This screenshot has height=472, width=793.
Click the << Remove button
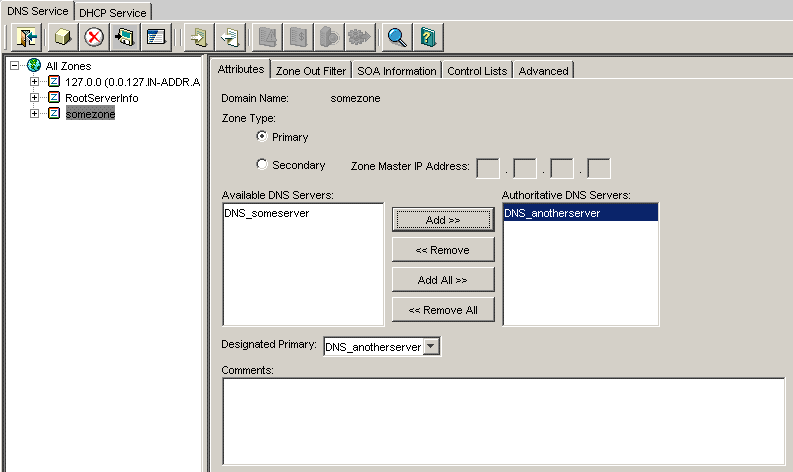pos(443,250)
